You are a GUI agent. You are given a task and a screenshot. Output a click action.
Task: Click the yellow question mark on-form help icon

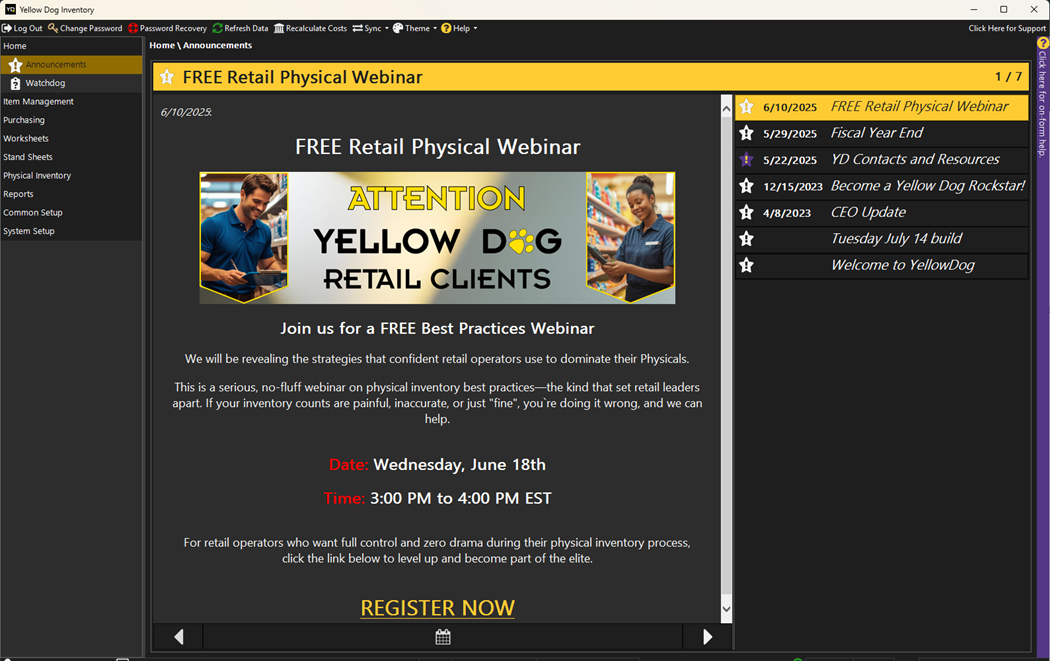[x=1043, y=43]
